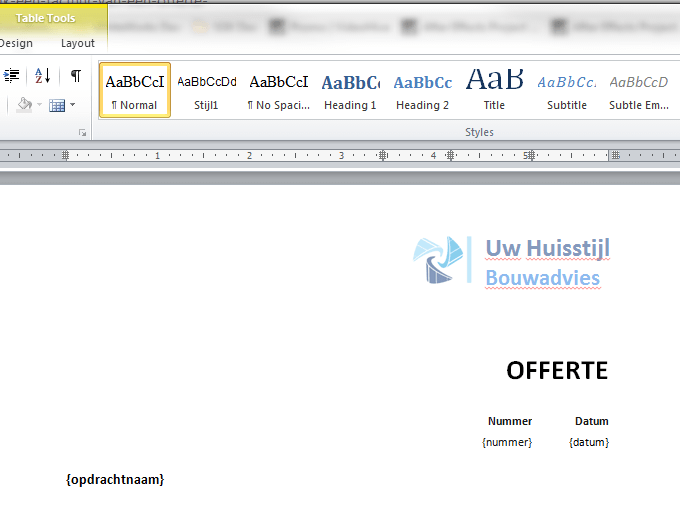Open Paragraph dialog launcher icon
Viewport: 680px width, 509px height.
(82, 133)
